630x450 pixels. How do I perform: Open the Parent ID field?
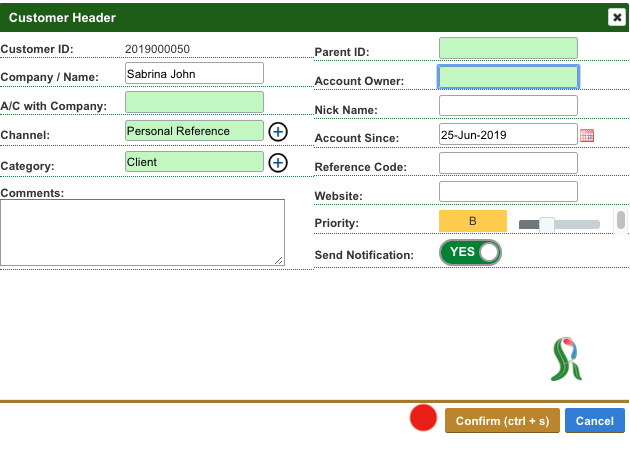coord(508,48)
